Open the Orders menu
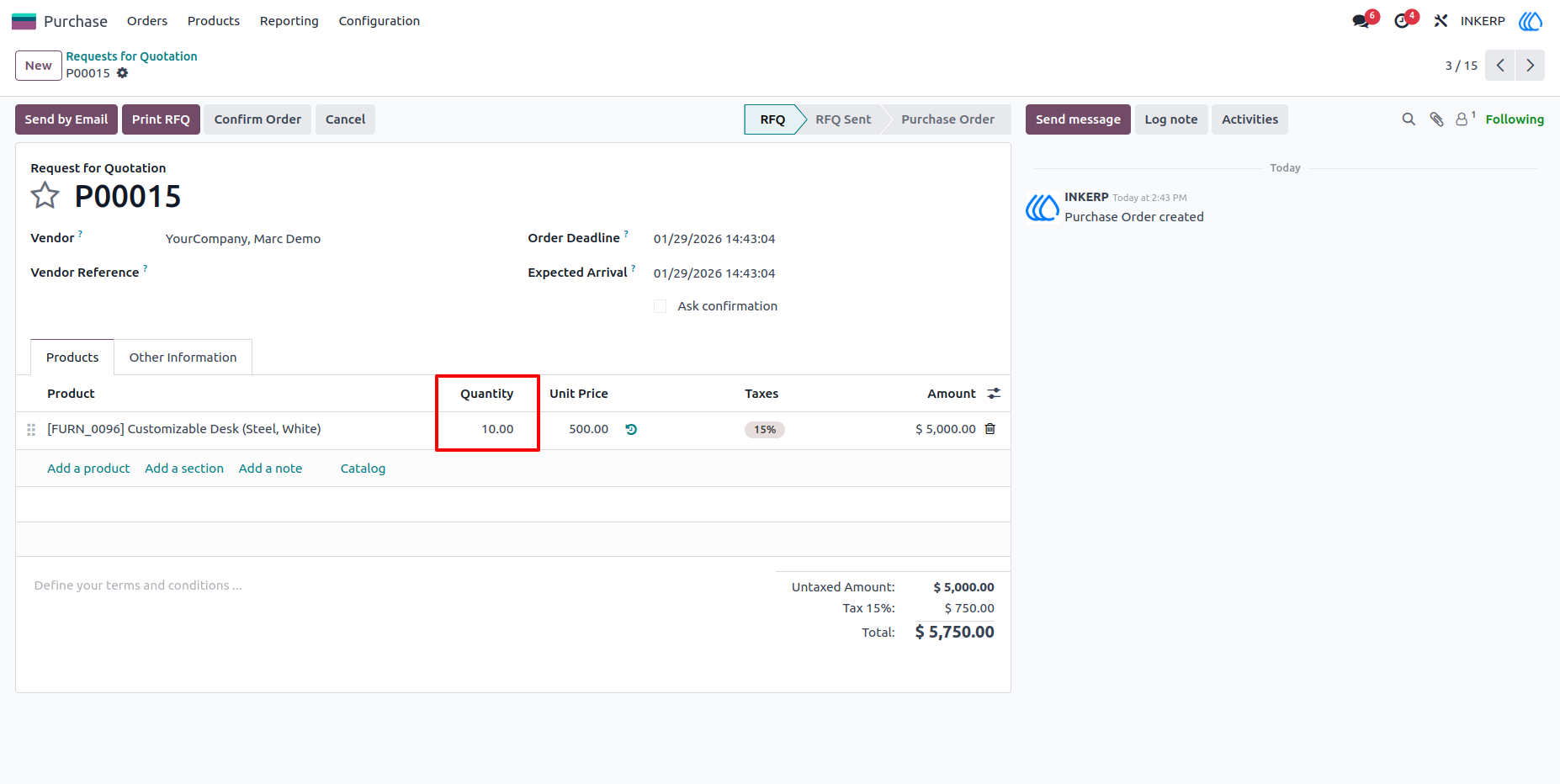 click(x=147, y=21)
